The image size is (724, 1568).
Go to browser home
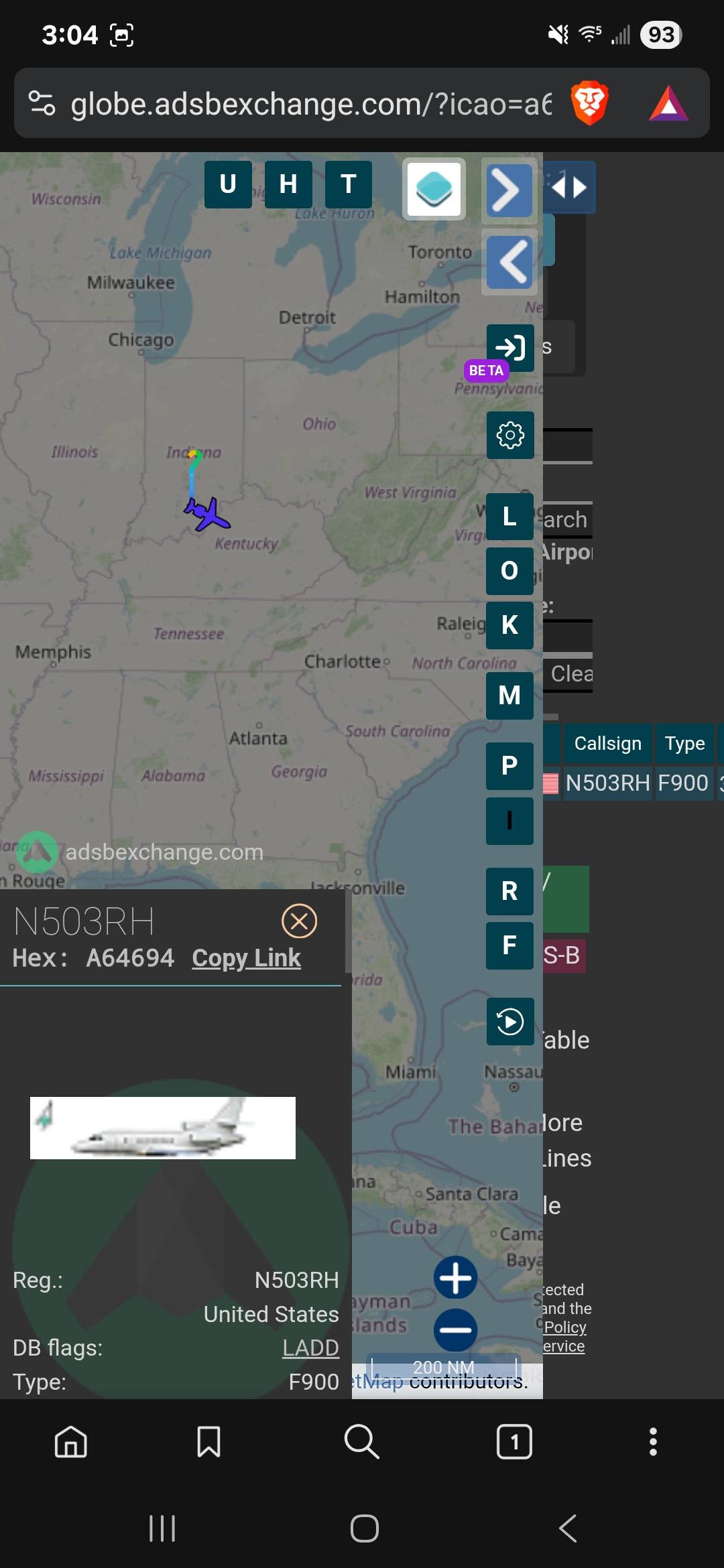click(x=71, y=1441)
